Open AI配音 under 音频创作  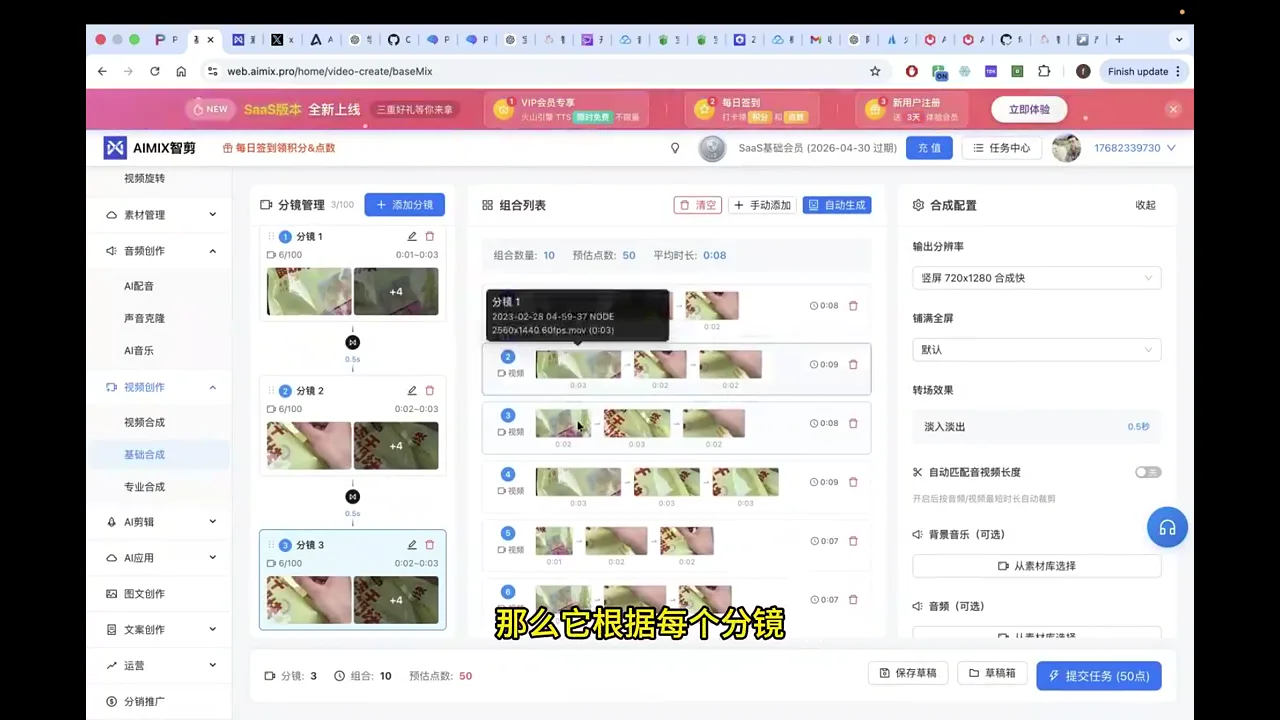point(139,286)
